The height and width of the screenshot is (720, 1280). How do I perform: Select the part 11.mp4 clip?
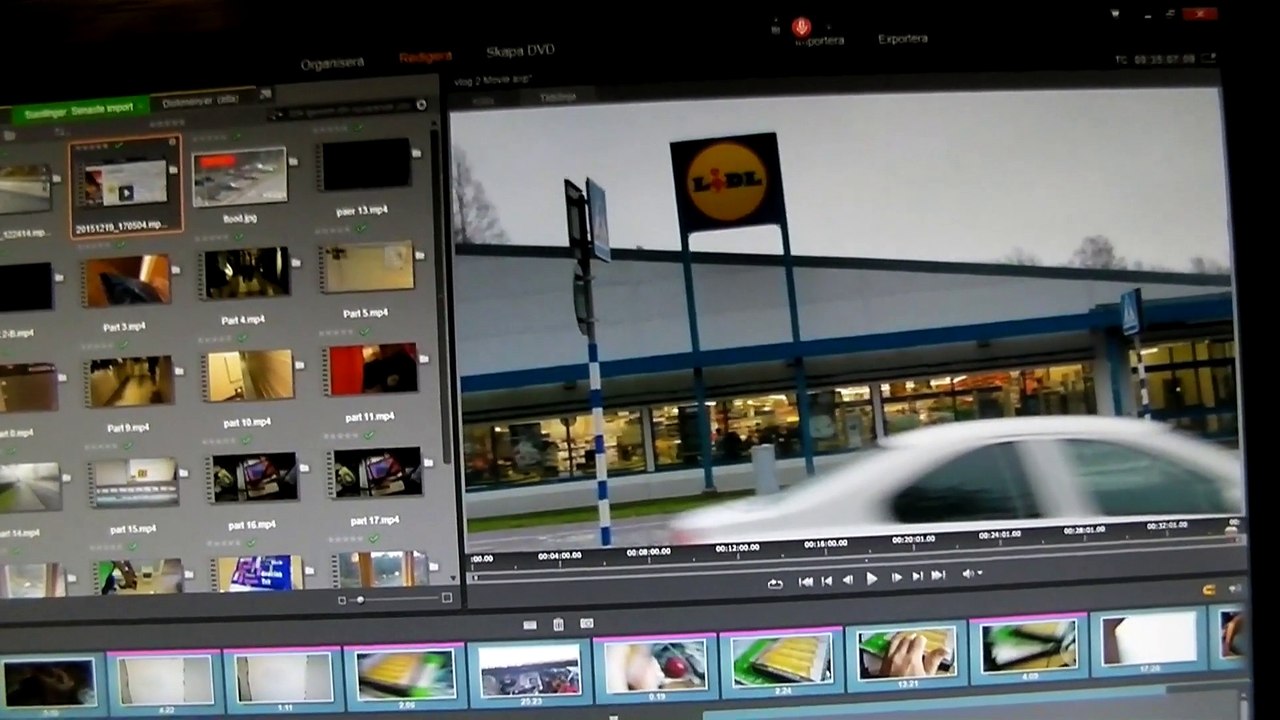370,369
